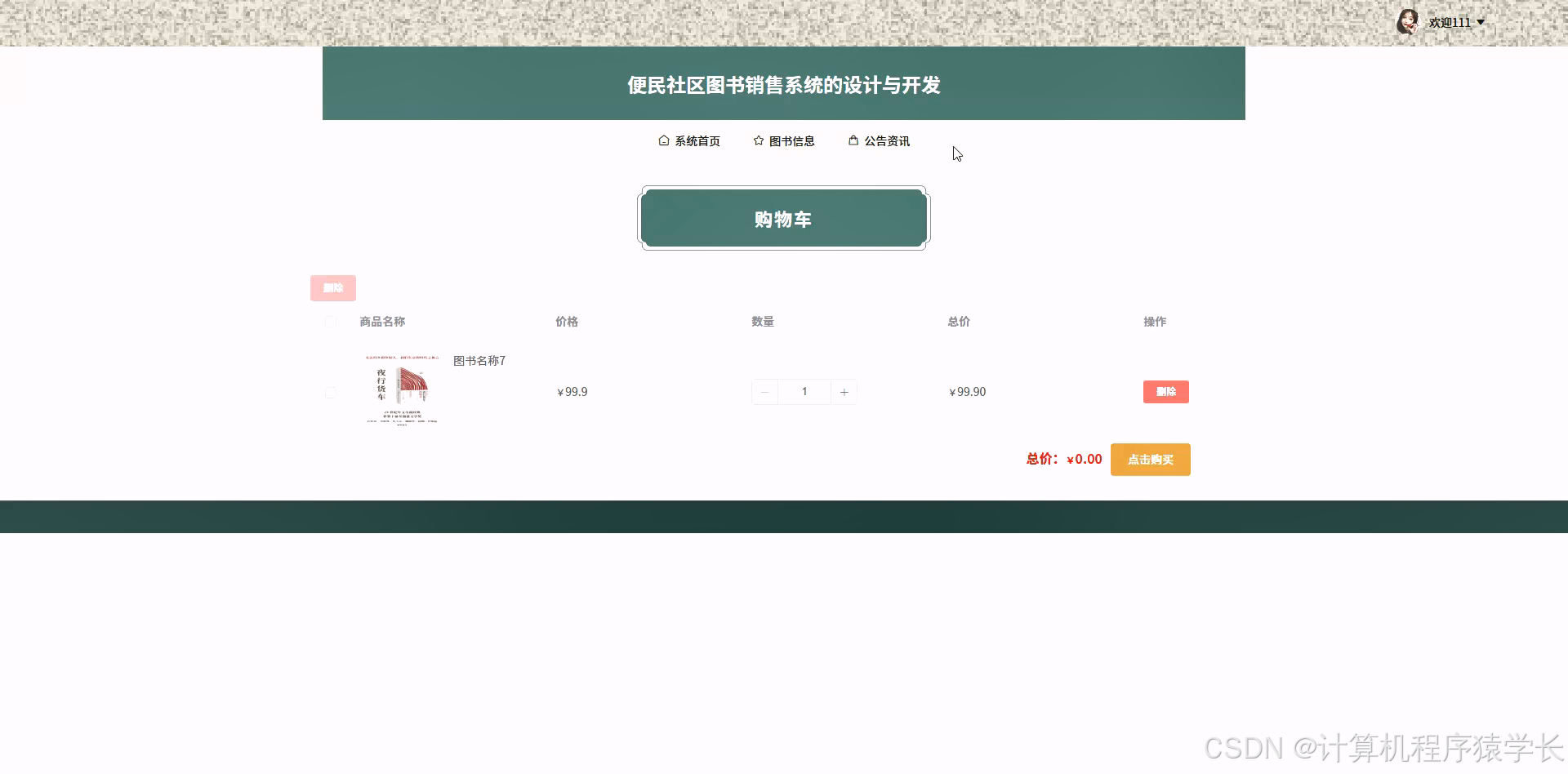Open the 欢迎111 user dropdown arrow
This screenshot has height=774, width=1568.
(1481, 23)
